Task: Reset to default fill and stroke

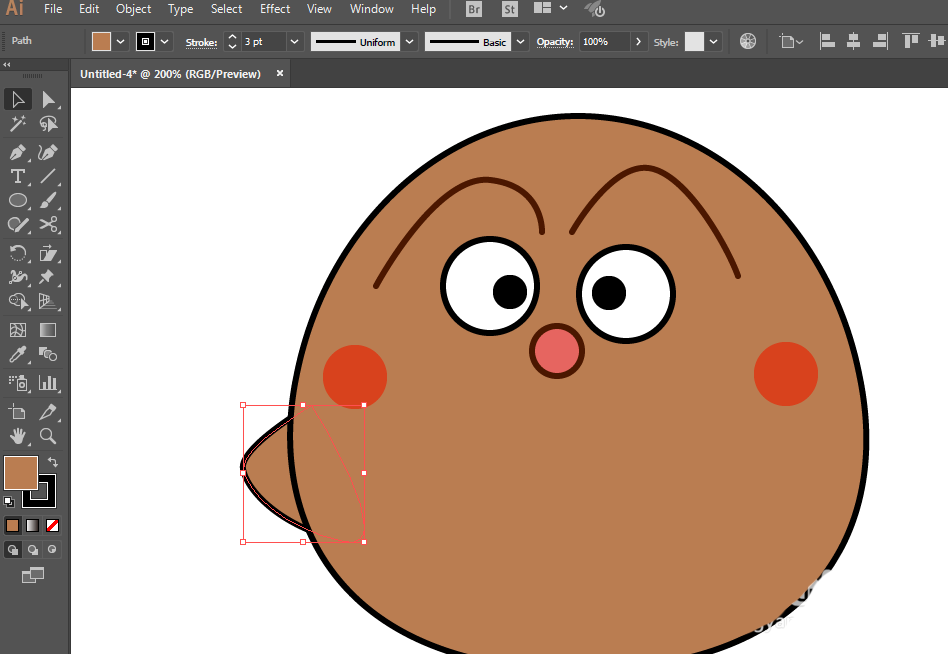Action: [x=9, y=501]
